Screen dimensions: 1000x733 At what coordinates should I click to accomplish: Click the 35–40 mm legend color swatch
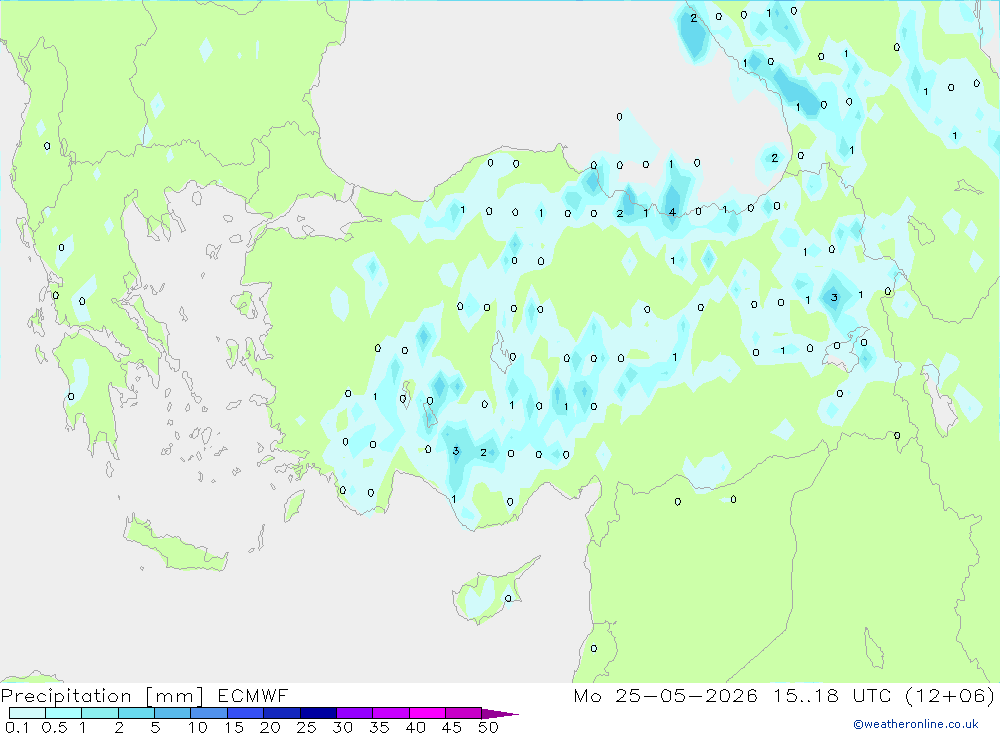point(391,713)
